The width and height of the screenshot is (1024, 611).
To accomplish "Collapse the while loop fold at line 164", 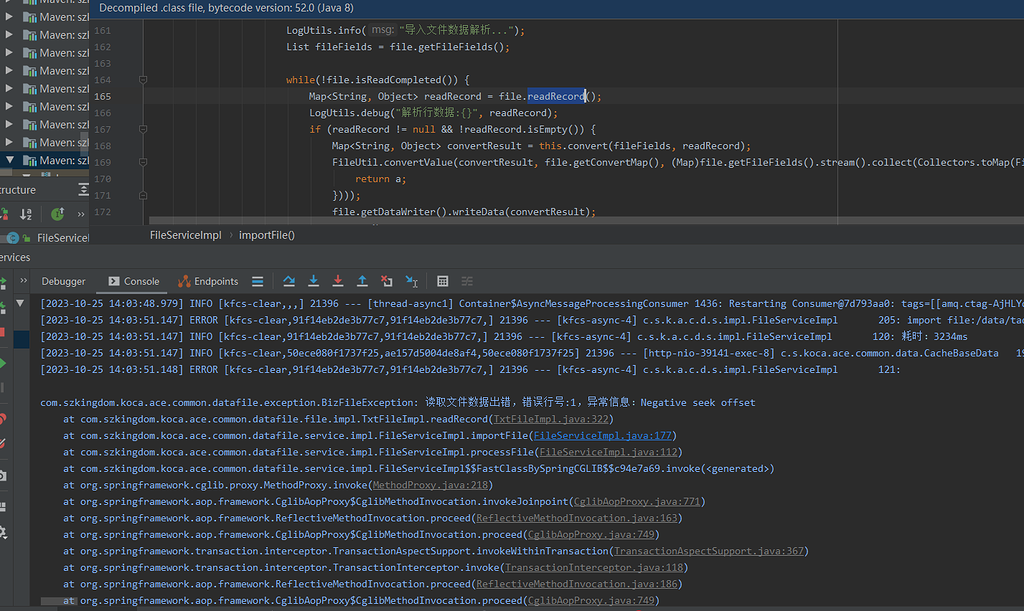I will click(x=143, y=79).
